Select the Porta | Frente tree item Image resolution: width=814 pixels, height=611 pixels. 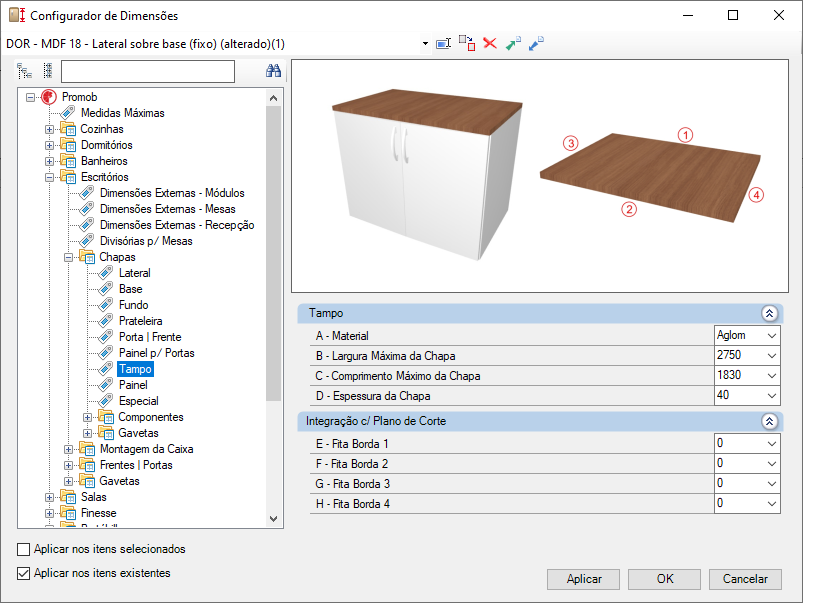(x=150, y=337)
